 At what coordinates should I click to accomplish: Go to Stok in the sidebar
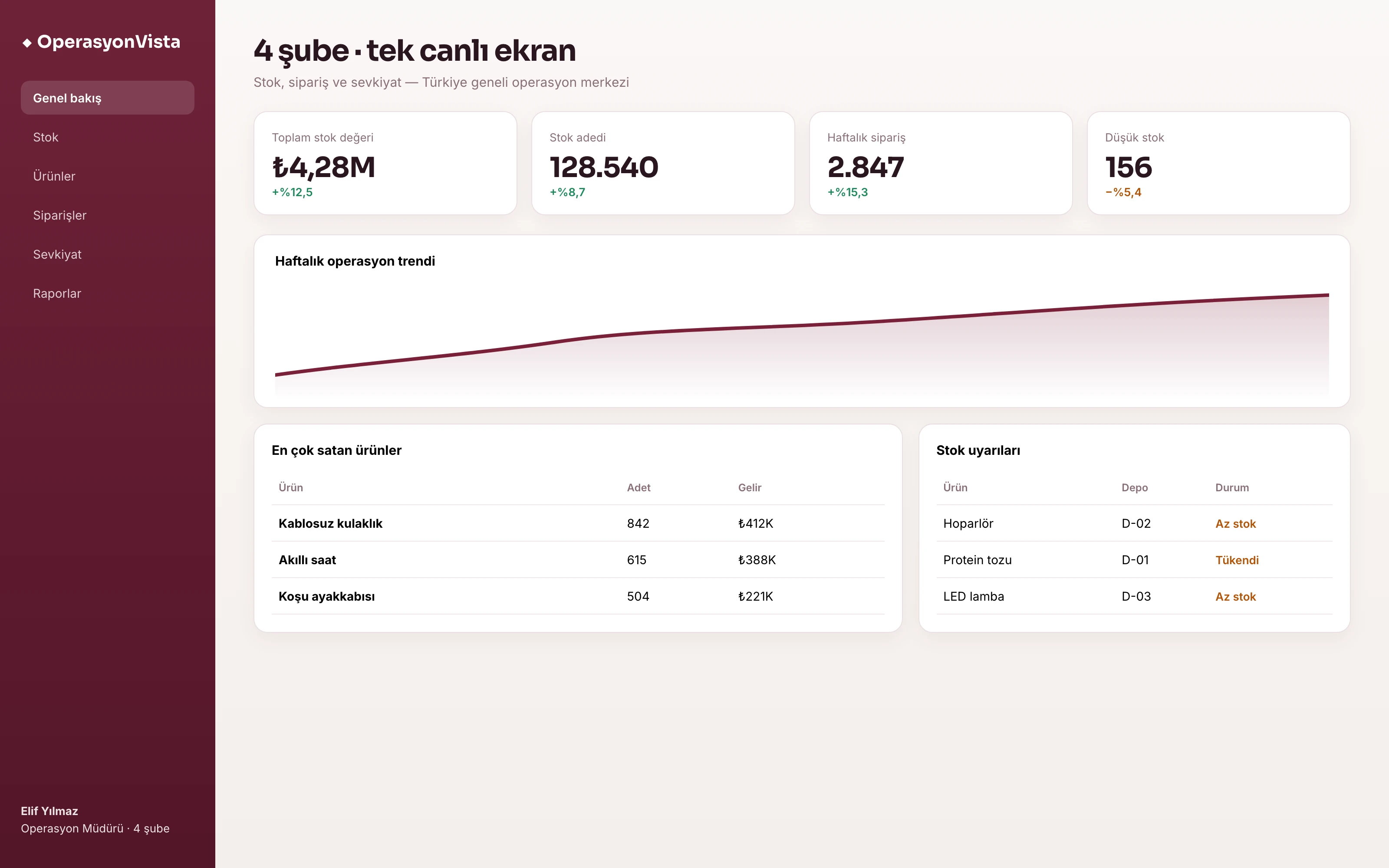tap(107, 137)
